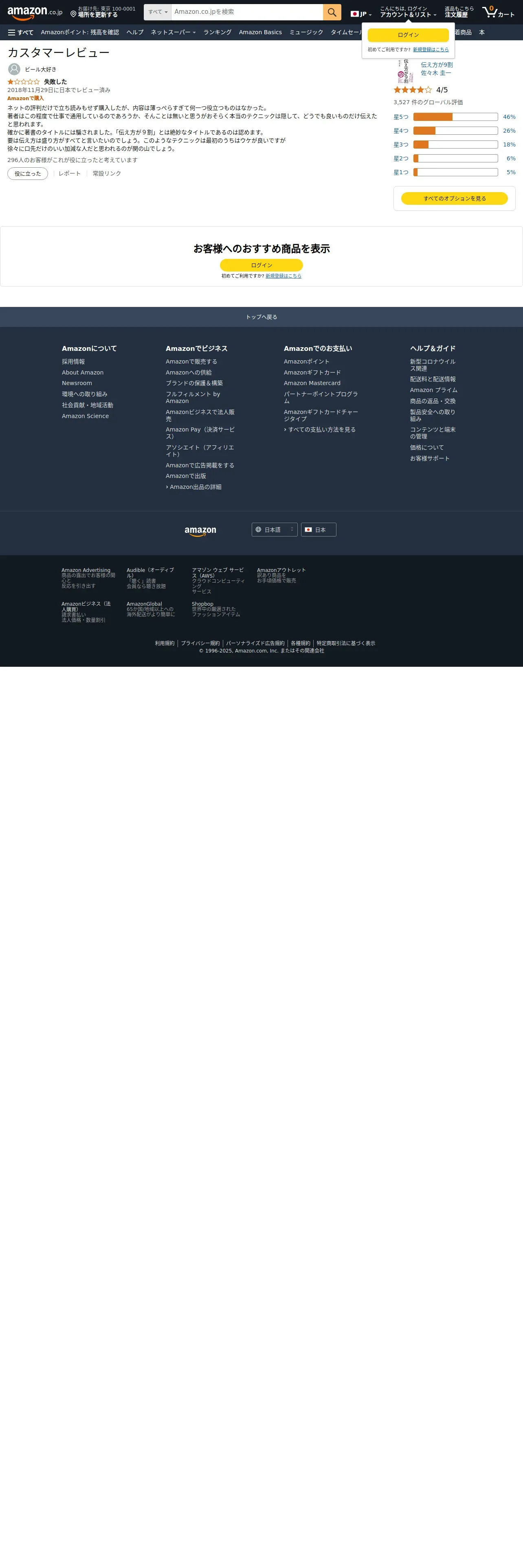Open 採用情報 footer link
Viewport: 523px width, 1568px height.
[73, 361]
